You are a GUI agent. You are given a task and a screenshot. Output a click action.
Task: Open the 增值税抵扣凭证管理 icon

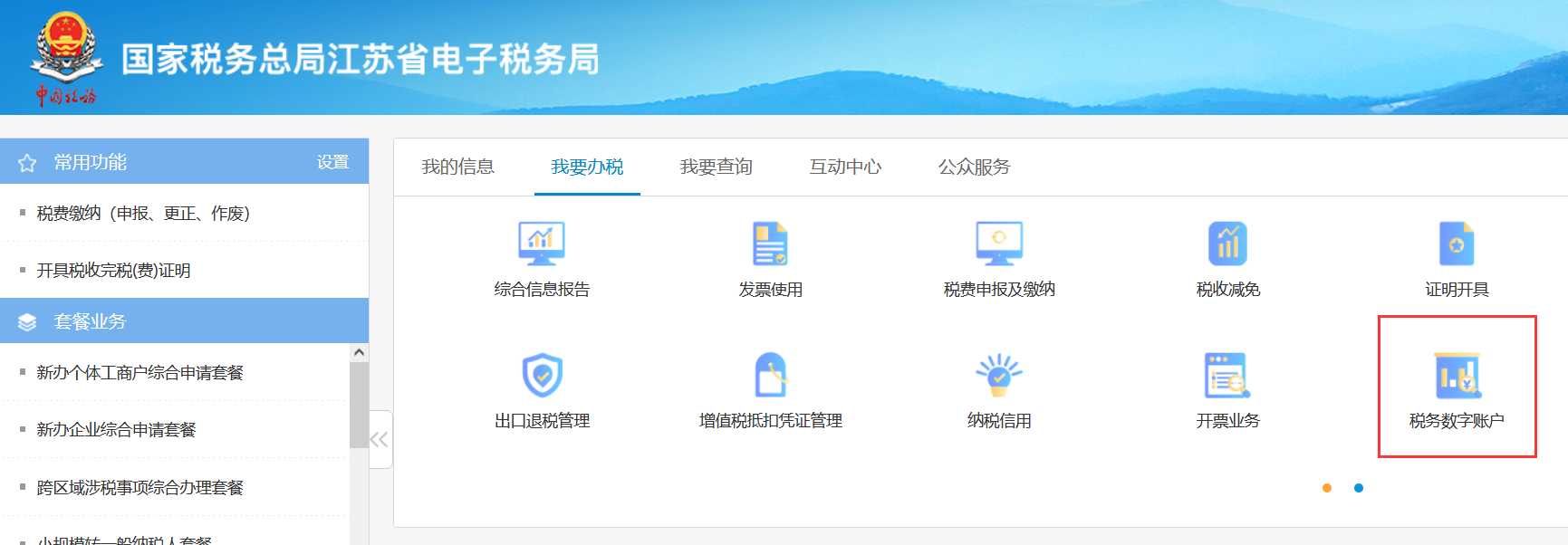(771, 374)
